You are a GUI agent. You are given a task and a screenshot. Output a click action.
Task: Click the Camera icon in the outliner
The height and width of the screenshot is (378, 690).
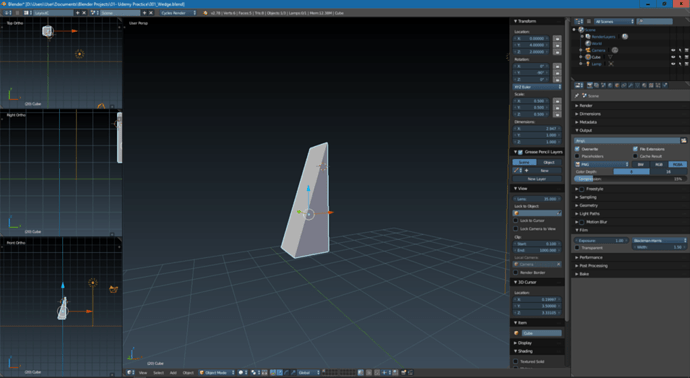click(588, 50)
